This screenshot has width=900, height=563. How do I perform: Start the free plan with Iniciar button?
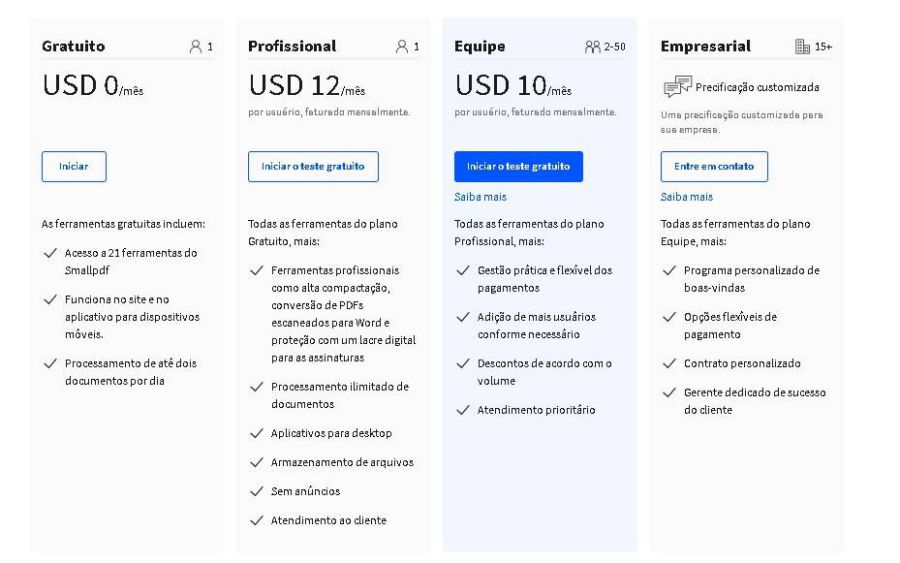coord(74,166)
